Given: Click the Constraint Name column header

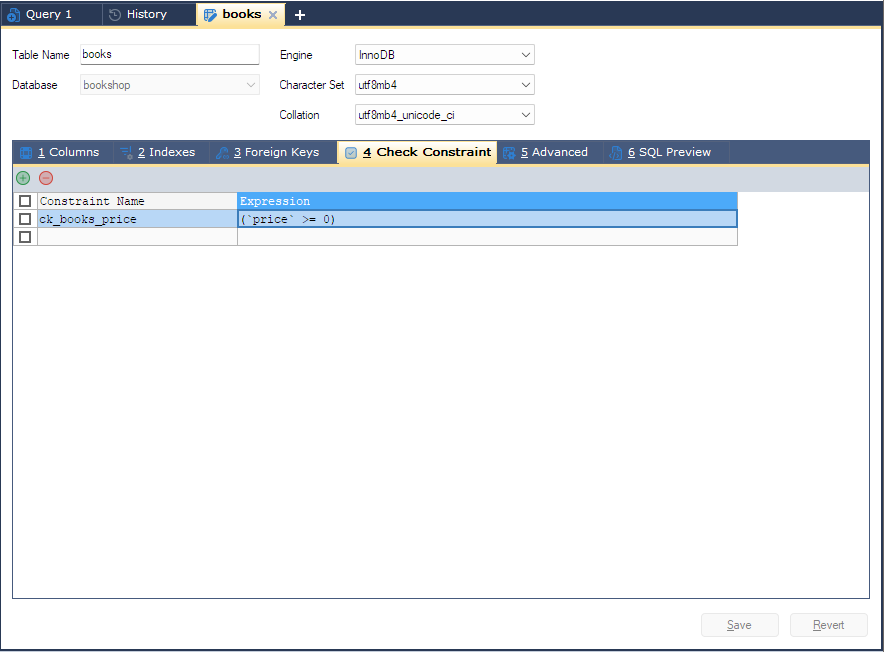Looking at the screenshot, I should (x=138, y=201).
